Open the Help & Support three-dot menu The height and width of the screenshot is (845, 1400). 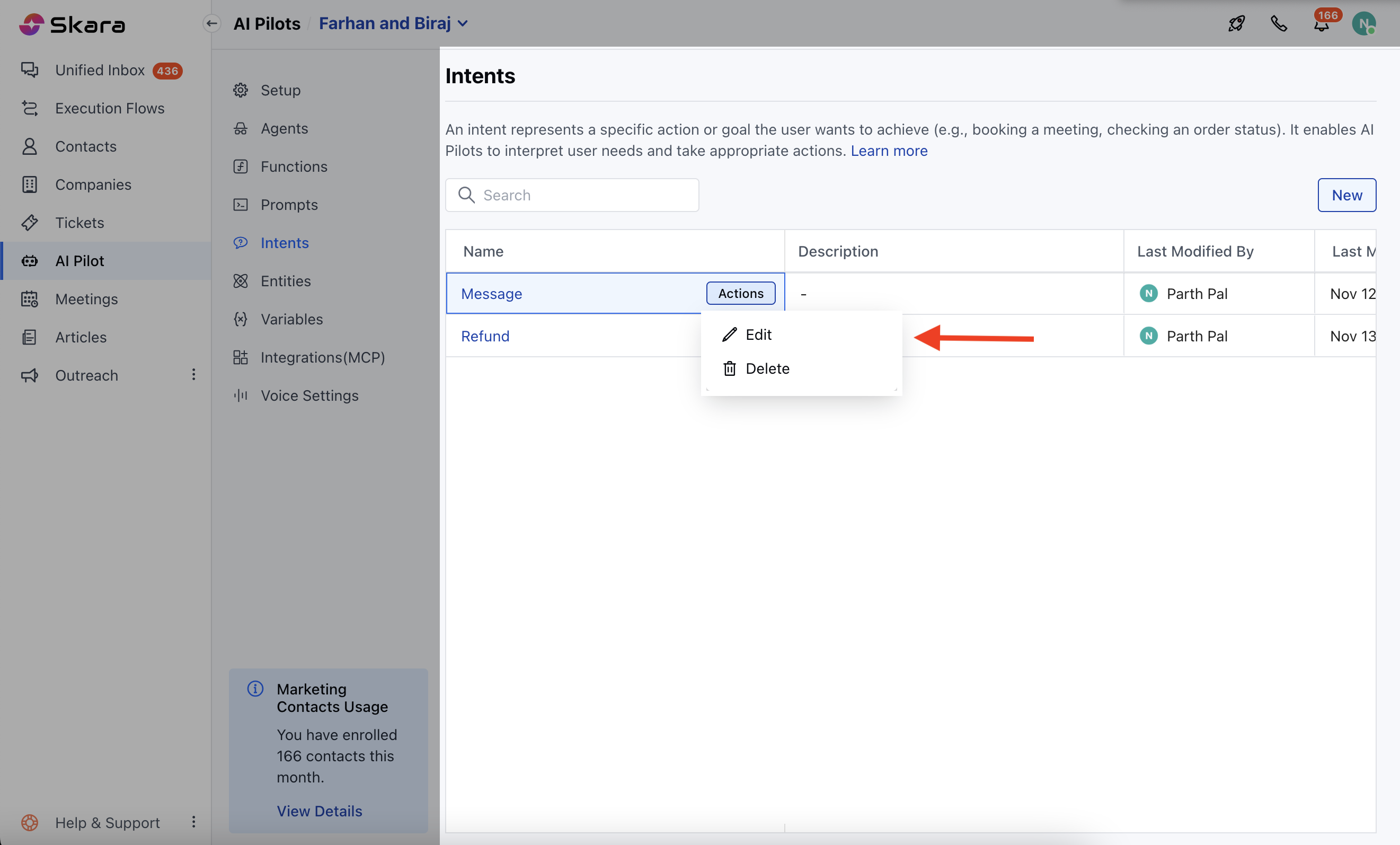point(194,822)
